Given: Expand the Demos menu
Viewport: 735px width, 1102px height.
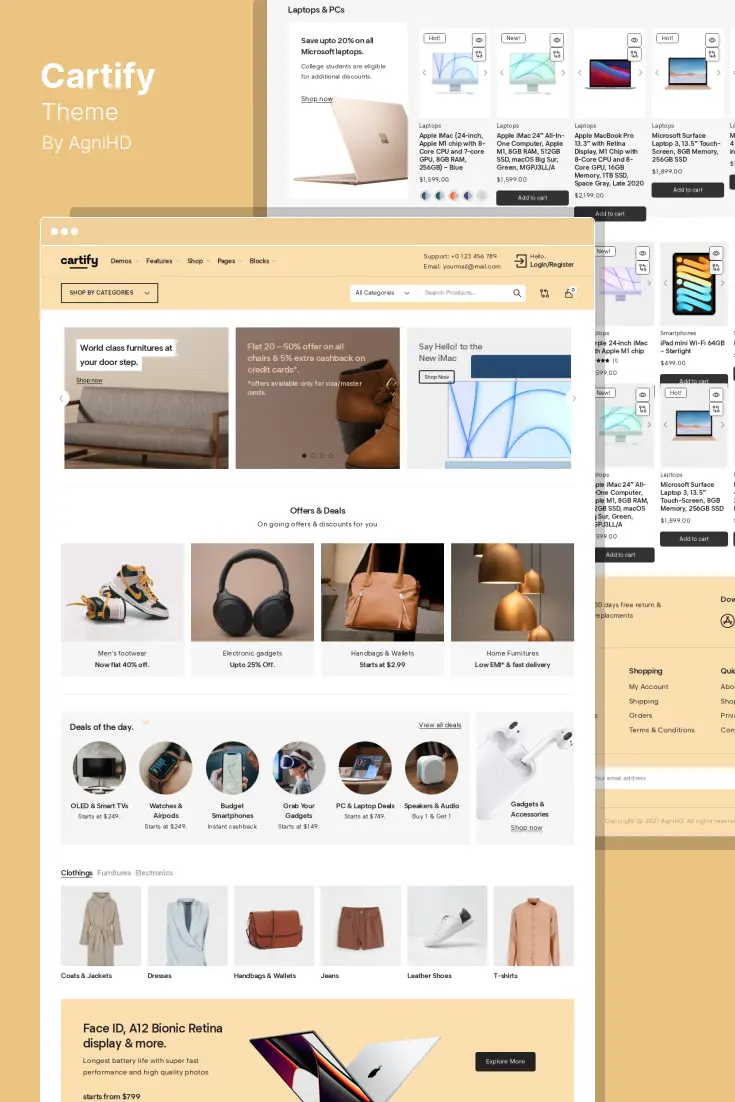Looking at the screenshot, I should [x=124, y=261].
